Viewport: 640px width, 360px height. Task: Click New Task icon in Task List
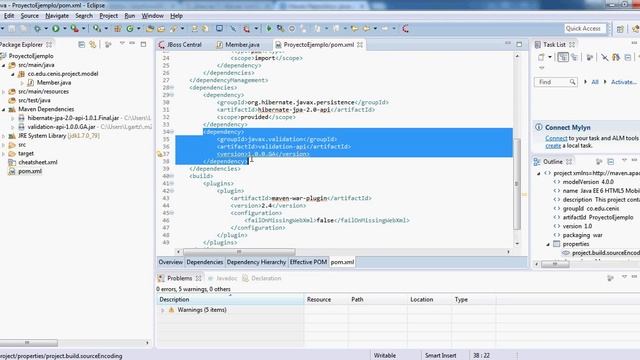tap(541, 57)
